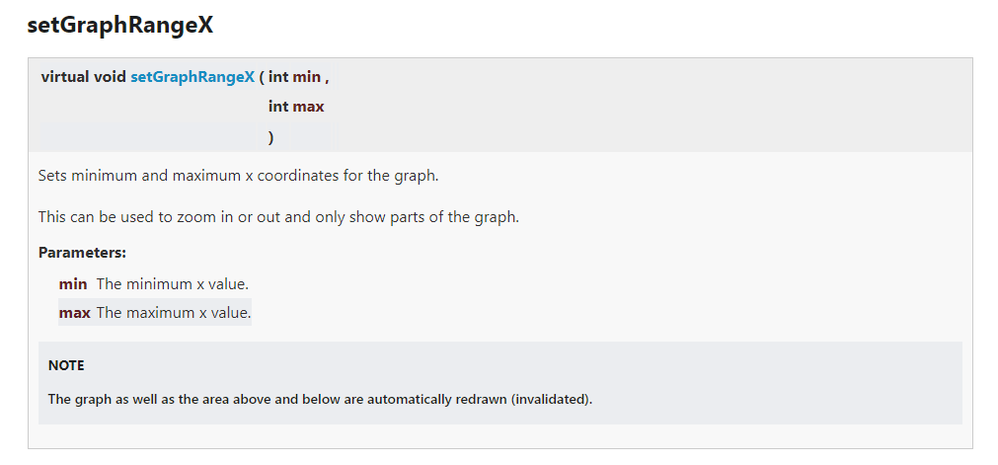Click the 'Parameters:' label

[x=83, y=253]
